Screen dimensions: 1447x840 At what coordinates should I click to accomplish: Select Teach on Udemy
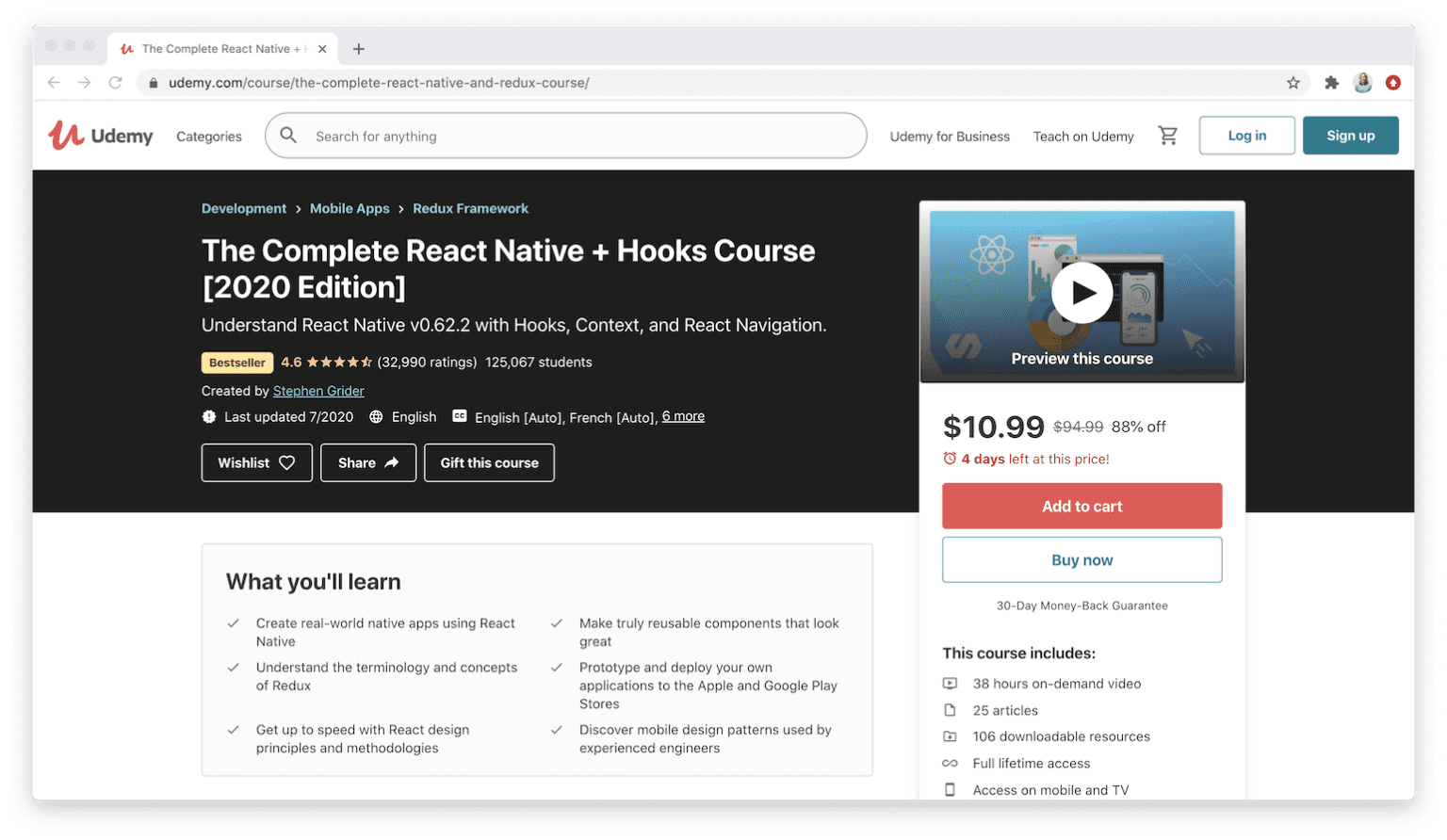(1083, 136)
